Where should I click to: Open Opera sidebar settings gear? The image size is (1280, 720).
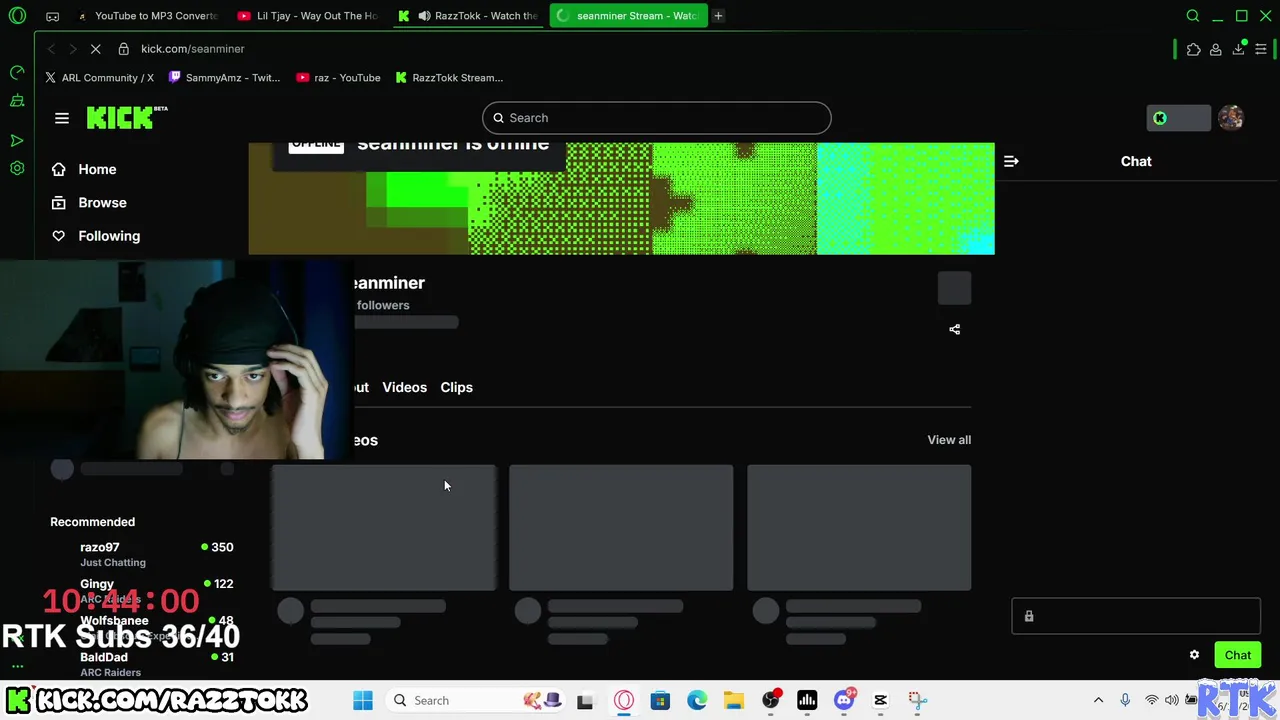pos(17,168)
